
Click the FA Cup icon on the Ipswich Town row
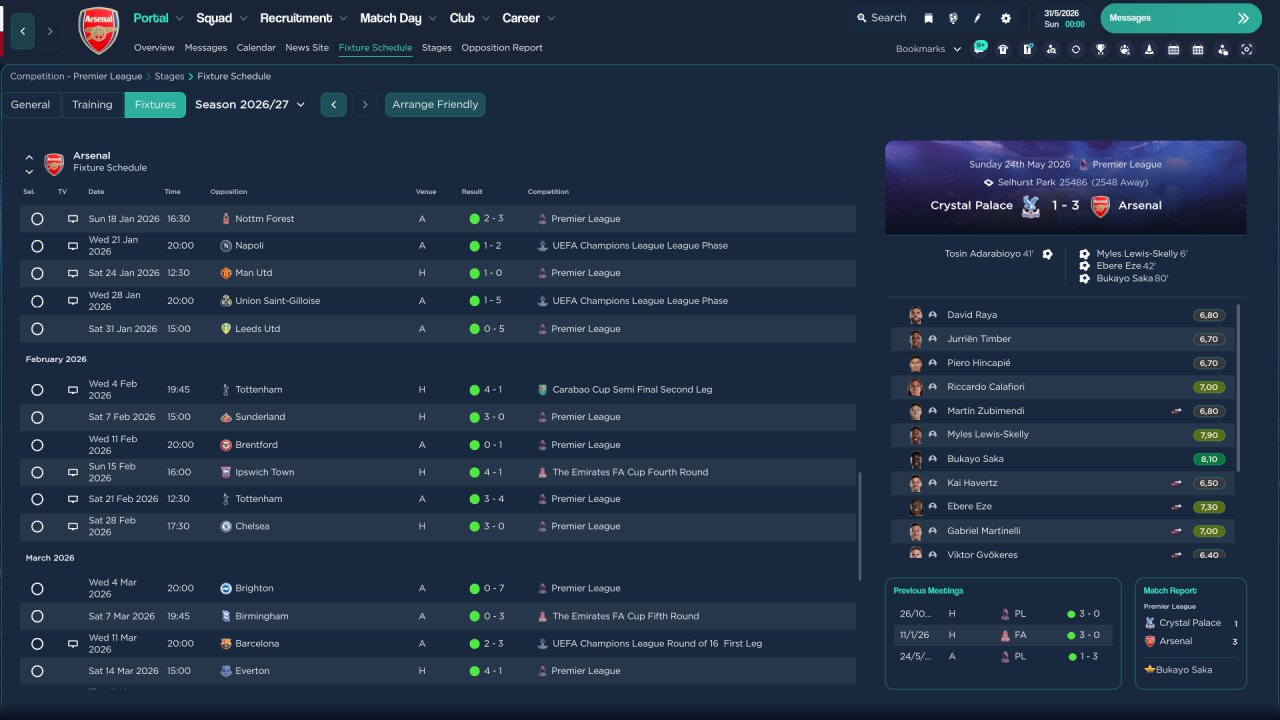pyautogui.click(x=542, y=472)
